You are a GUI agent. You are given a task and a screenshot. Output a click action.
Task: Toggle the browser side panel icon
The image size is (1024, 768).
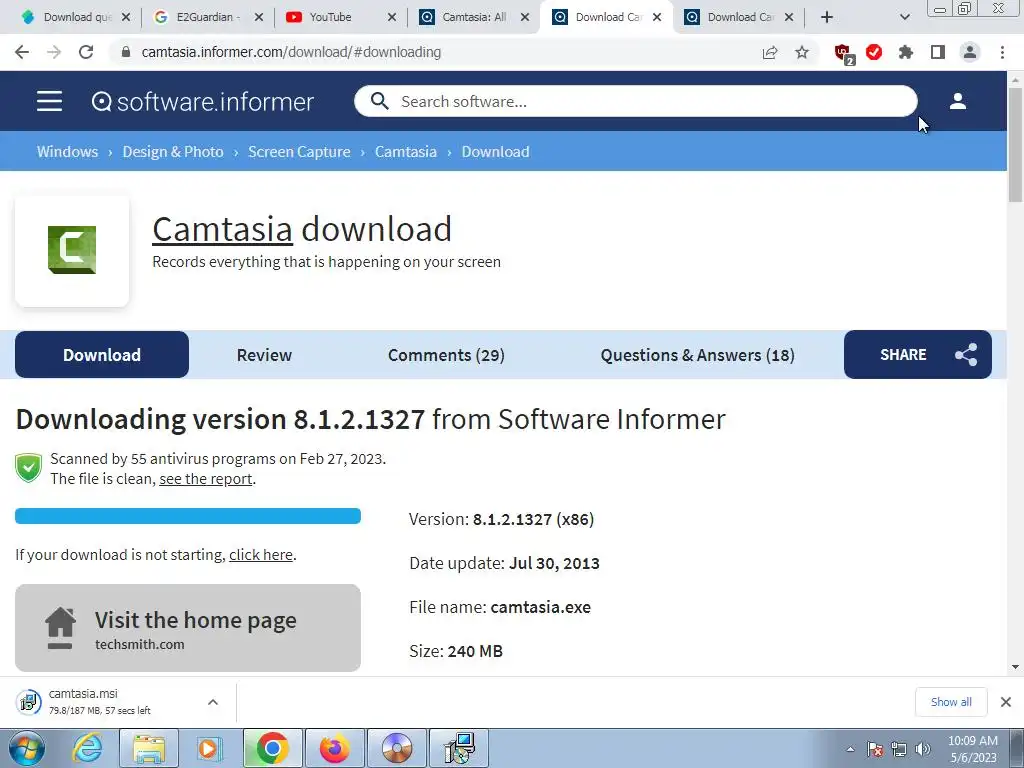pyautogui.click(x=938, y=52)
